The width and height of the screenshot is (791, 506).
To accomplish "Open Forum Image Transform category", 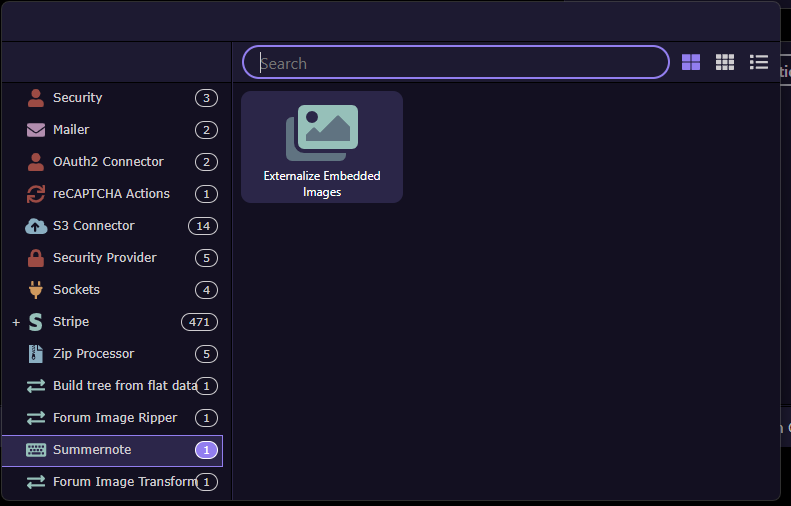I will click(124, 482).
